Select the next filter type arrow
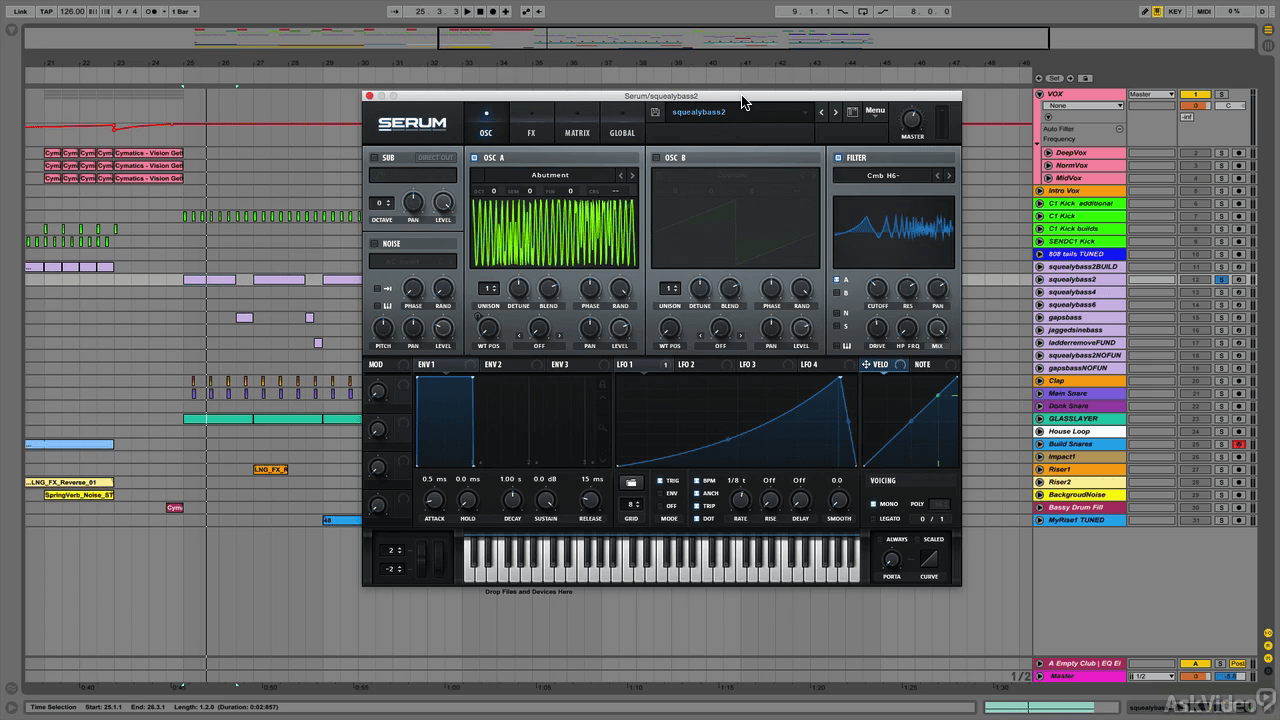The height and width of the screenshot is (720, 1280). 949,175
